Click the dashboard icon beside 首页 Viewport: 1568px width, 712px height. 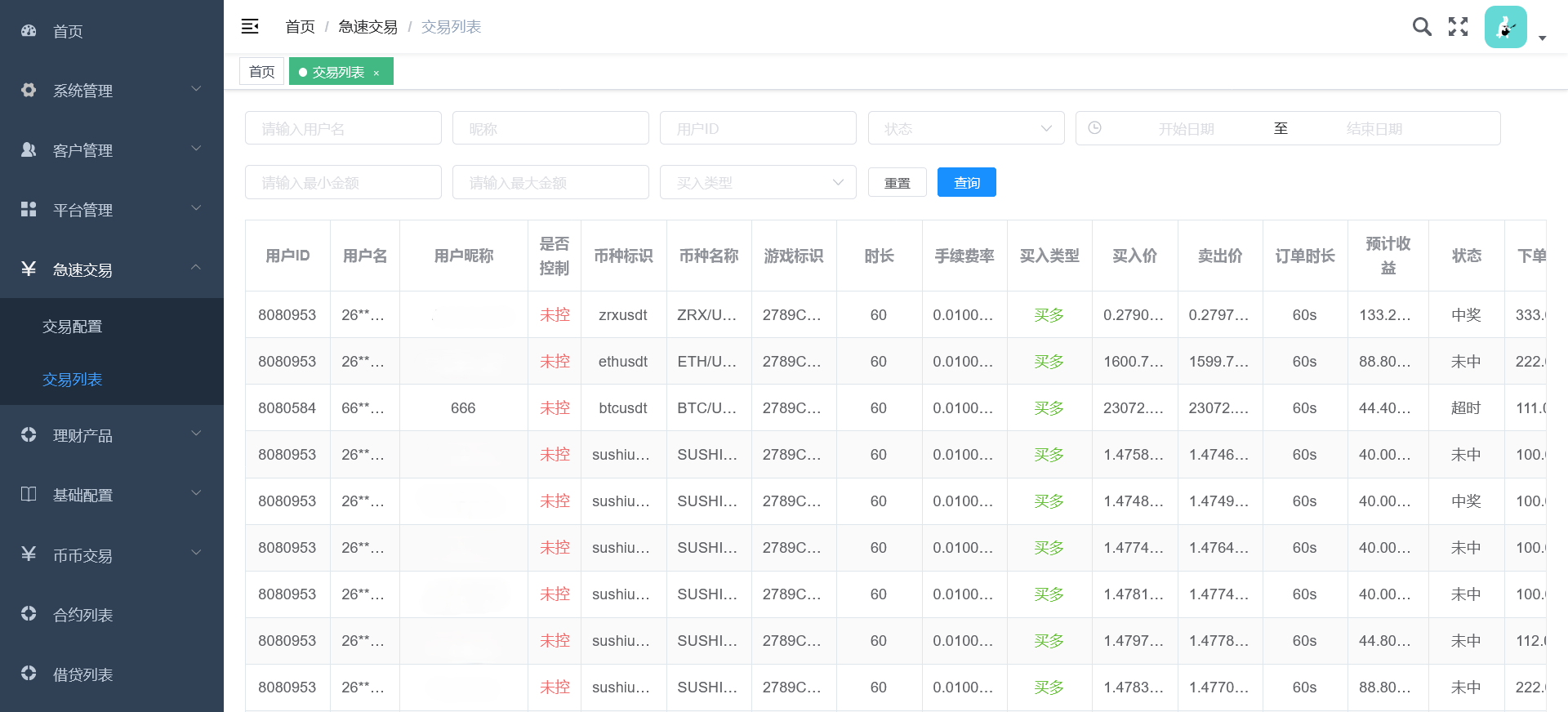click(29, 31)
